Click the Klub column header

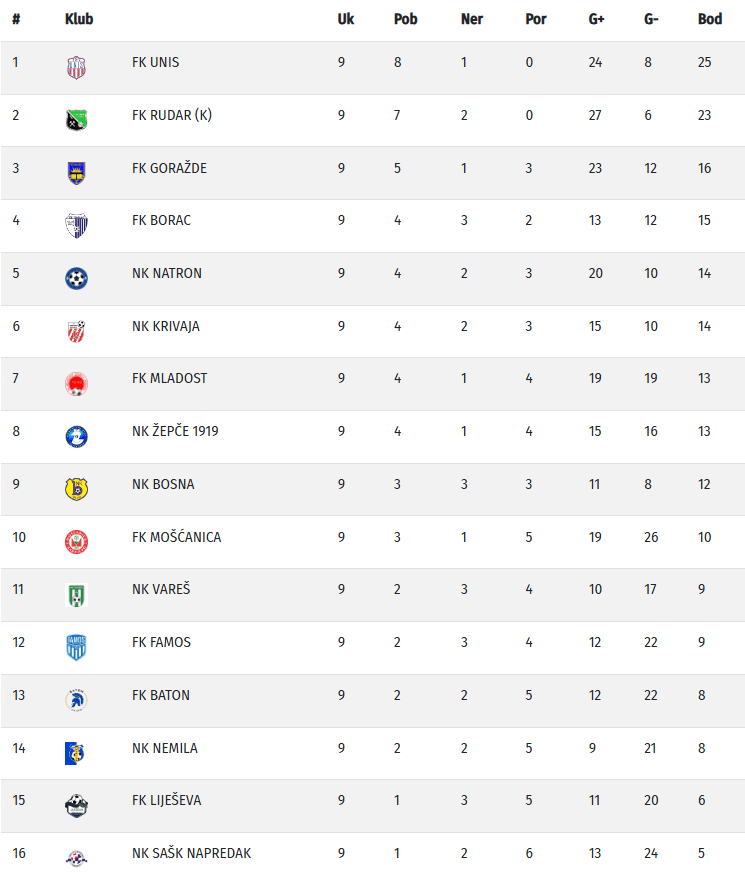click(79, 19)
